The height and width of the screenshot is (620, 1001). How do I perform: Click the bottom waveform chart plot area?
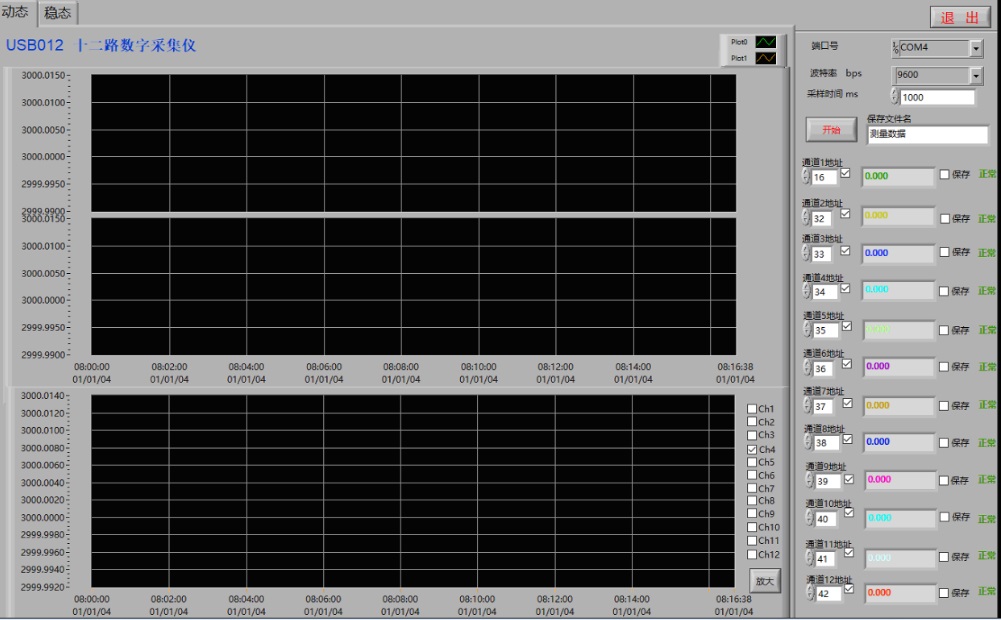pos(412,491)
